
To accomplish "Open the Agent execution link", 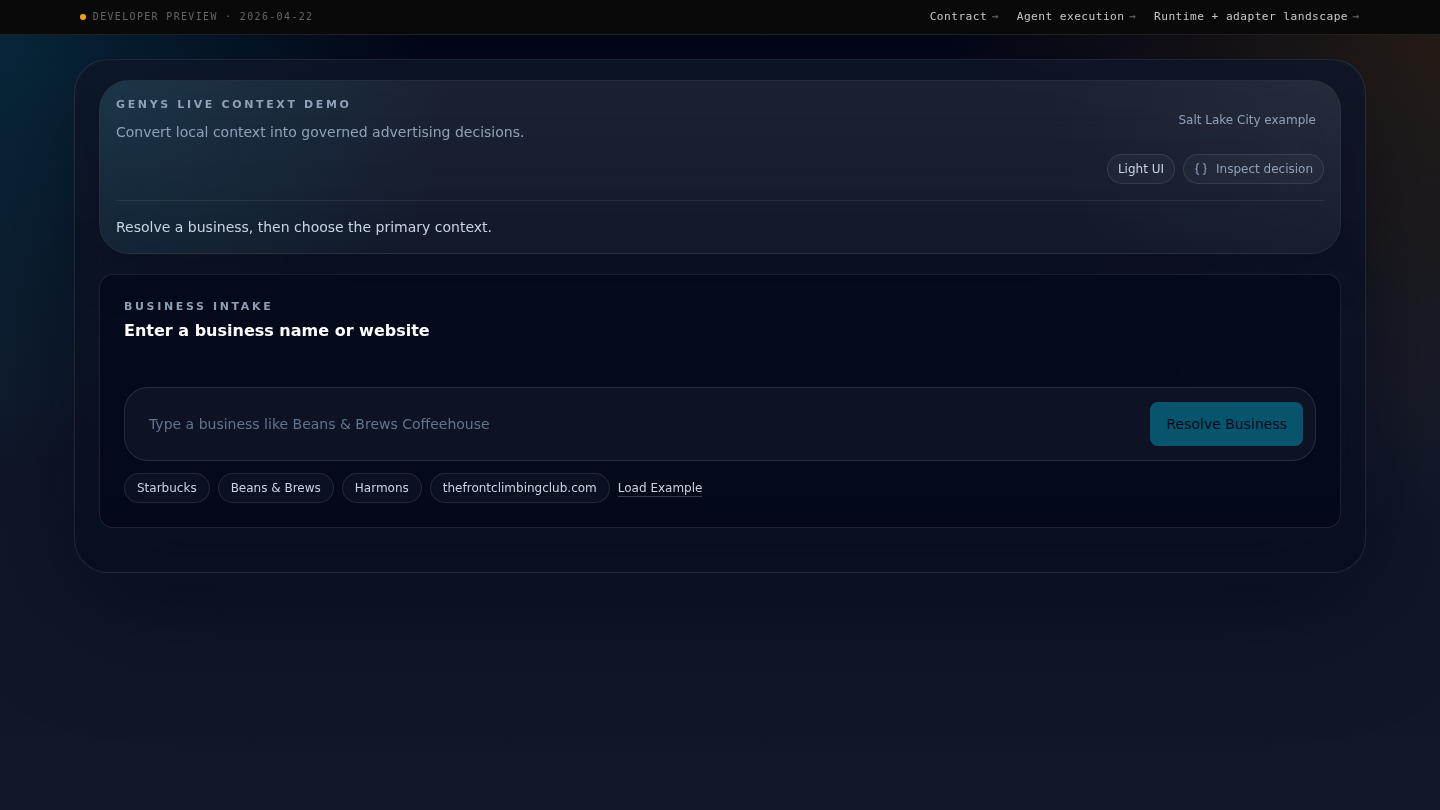I will point(1076,16).
